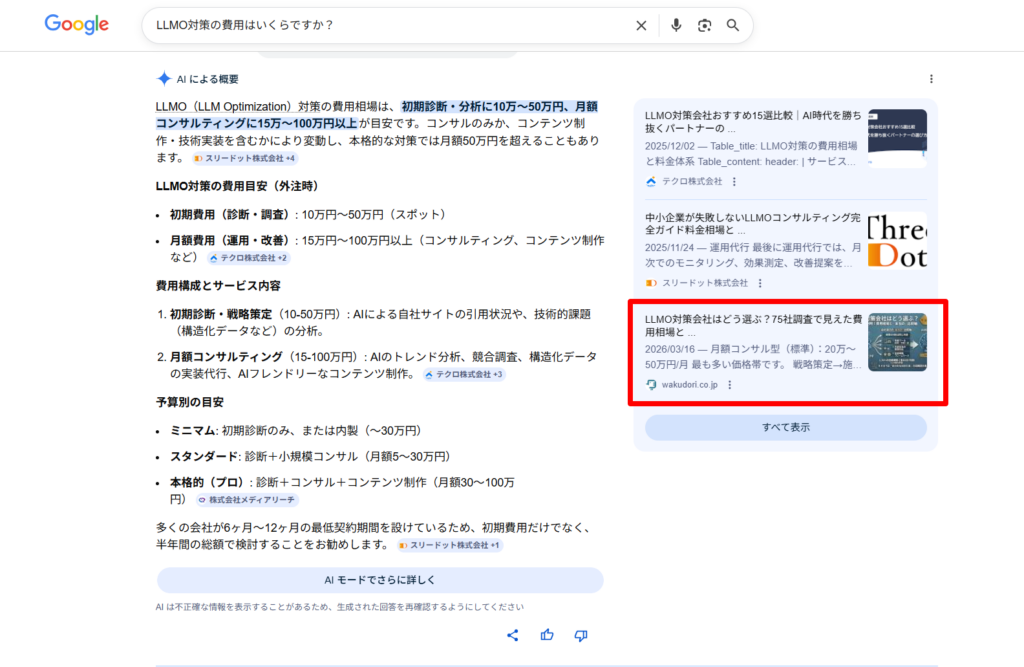1024x667 pixels.
Task: Open the three-dot menu atop the sidebar panel
Action: [931, 78]
